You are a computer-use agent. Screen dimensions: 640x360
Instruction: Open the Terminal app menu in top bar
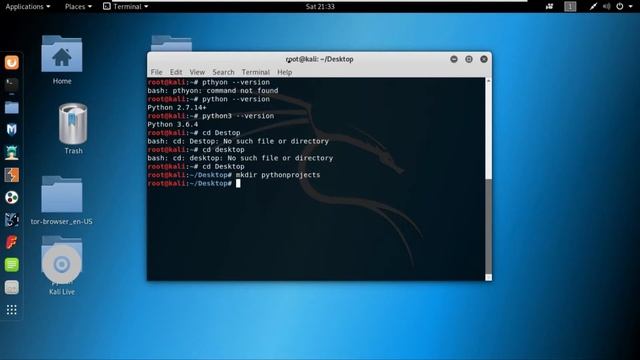(126, 7)
